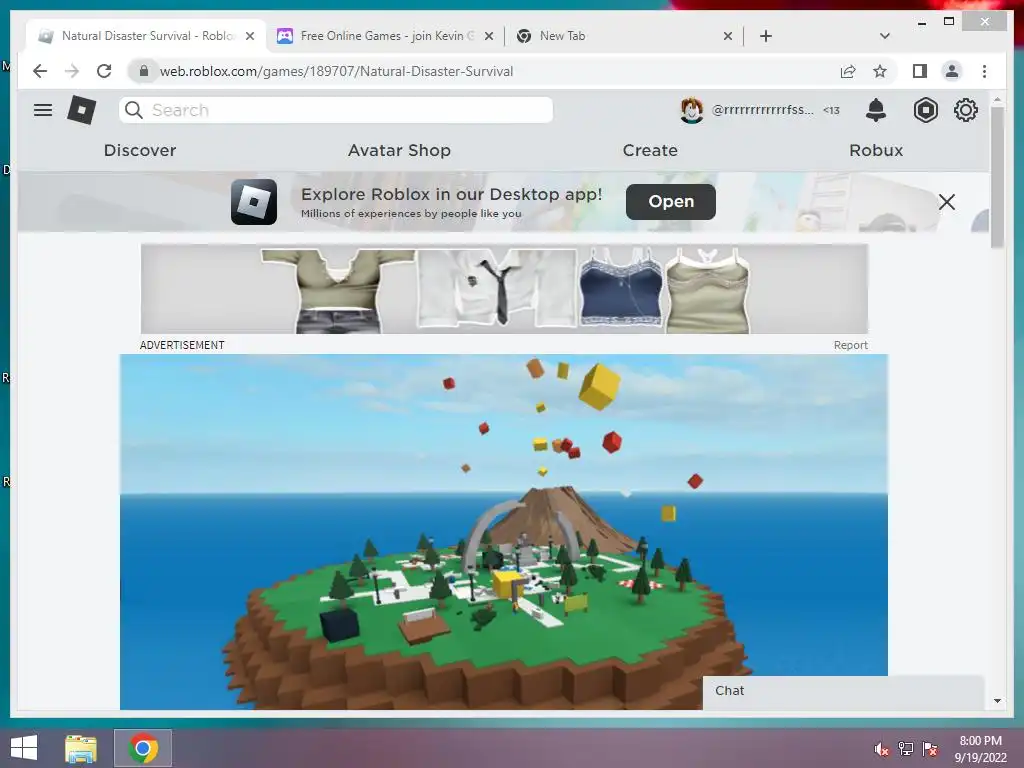
Task: Open the Avatar Shop menu item
Action: 399,150
